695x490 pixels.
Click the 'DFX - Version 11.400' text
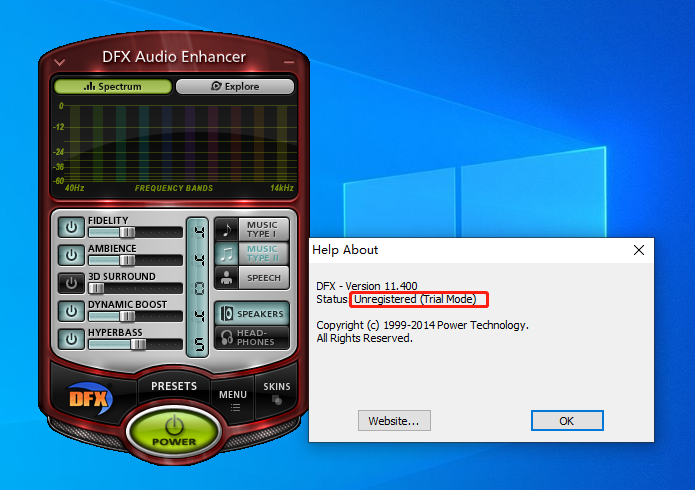367,286
